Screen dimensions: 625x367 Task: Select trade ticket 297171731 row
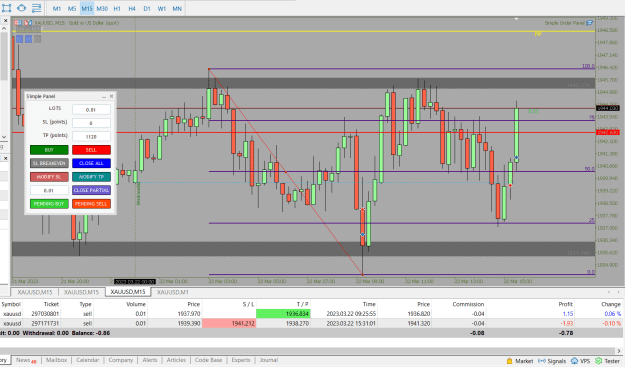[311, 323]
